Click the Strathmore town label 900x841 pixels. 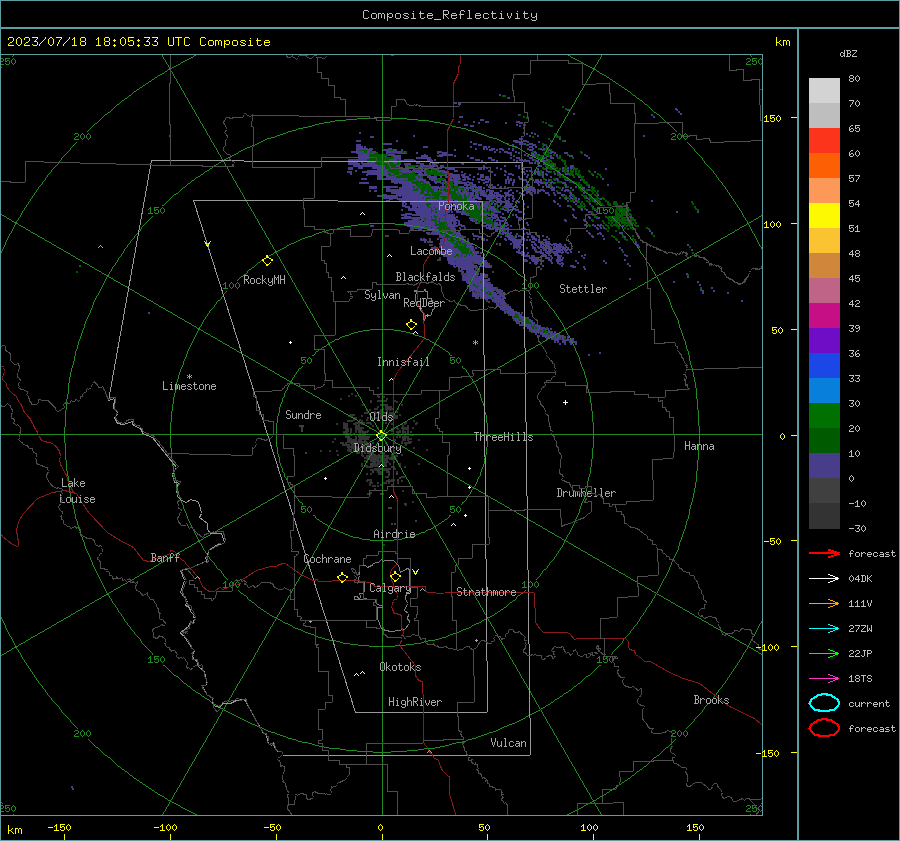click(486, 592)
